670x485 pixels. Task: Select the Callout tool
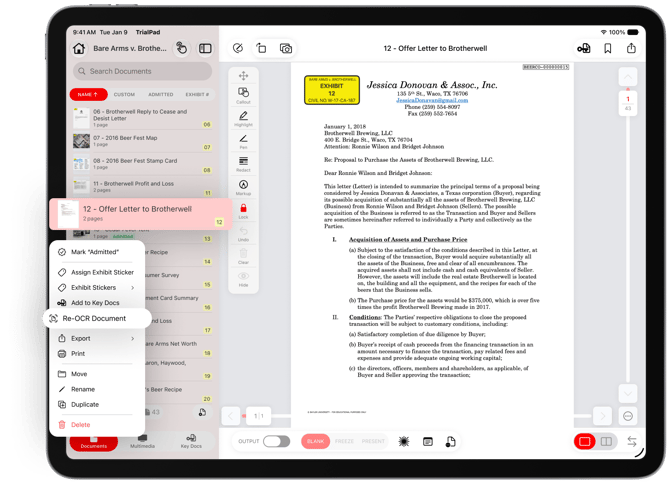(x=244, y=95)
